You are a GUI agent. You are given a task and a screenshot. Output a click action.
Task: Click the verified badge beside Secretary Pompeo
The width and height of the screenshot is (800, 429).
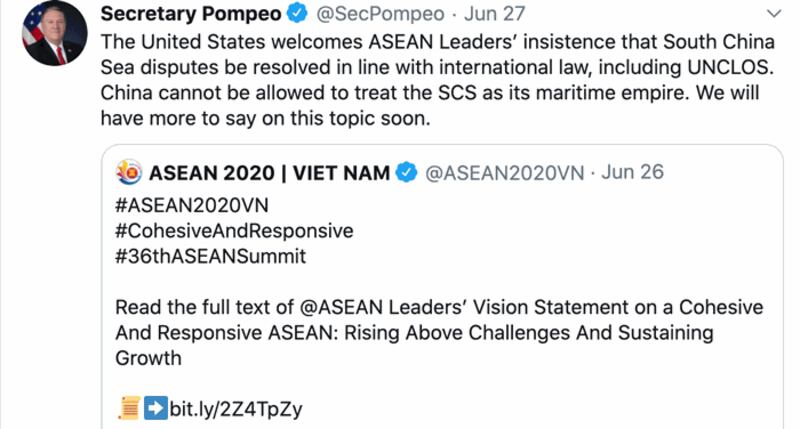[298, 14]
